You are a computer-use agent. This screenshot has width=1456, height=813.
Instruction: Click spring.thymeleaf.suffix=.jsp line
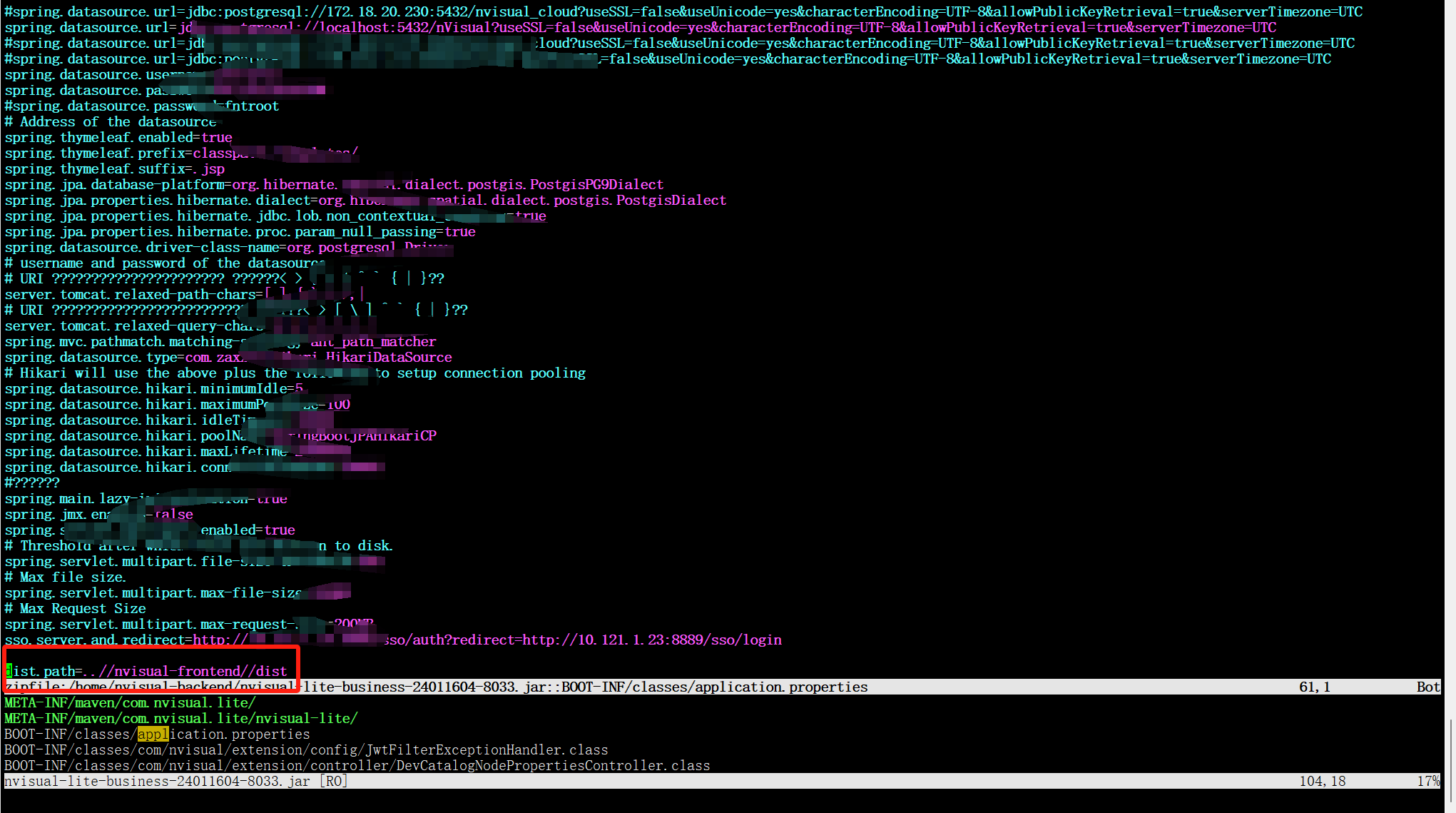[x=114, y=168]
